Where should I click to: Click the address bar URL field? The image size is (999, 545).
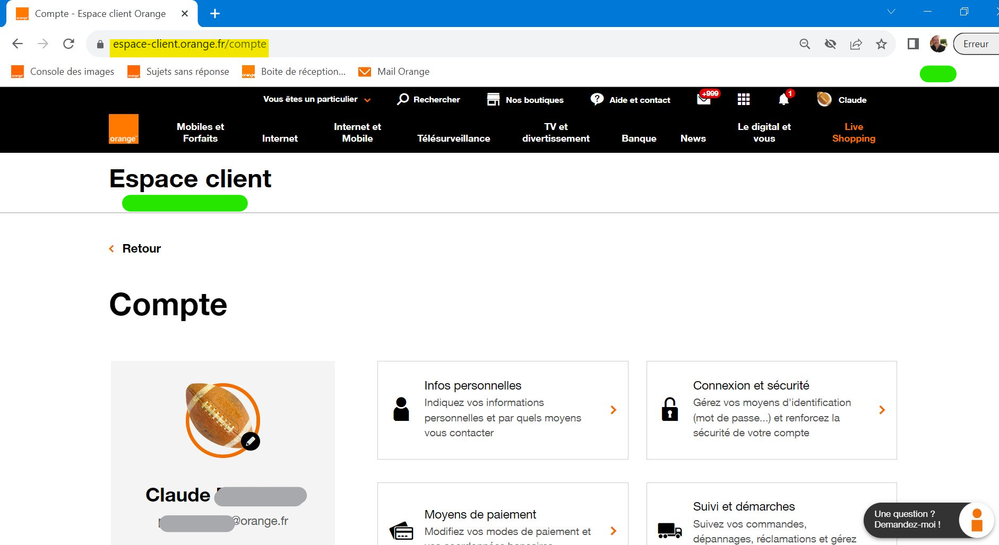click(x=450, y=44)
